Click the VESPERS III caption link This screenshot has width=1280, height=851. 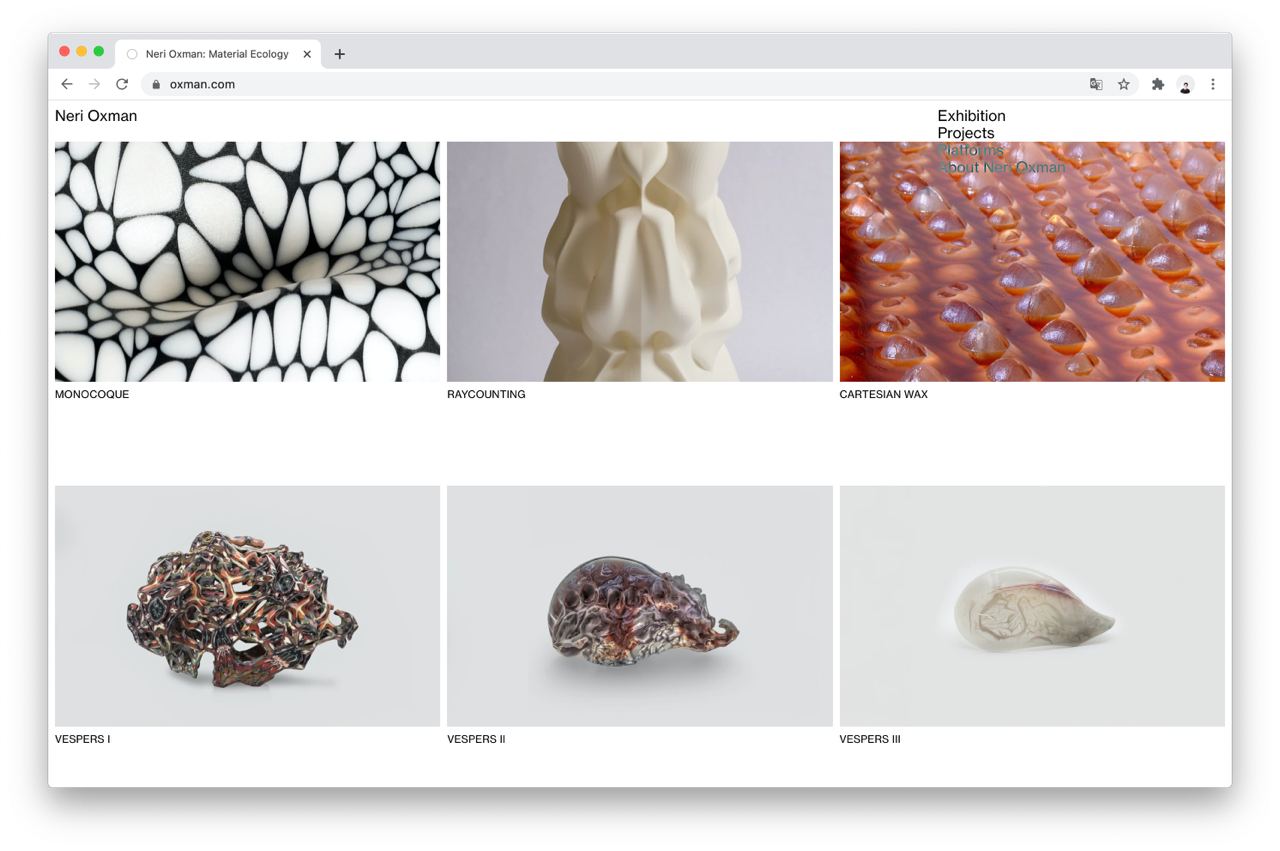[870, 739]
